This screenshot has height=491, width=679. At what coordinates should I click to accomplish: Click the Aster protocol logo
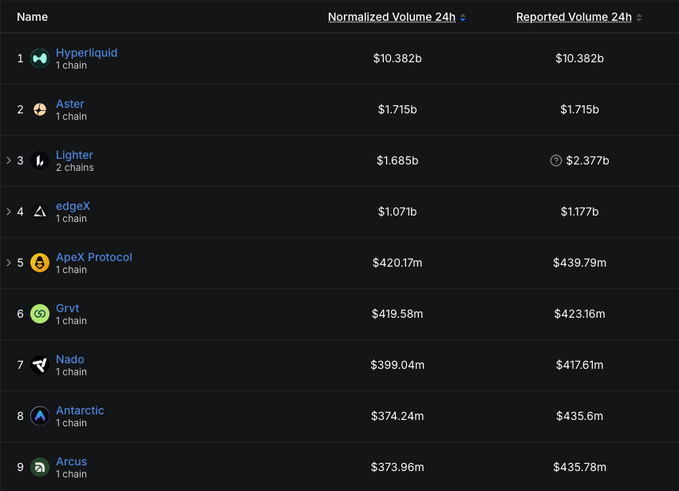pyautogui.click(x=40, y=110)
